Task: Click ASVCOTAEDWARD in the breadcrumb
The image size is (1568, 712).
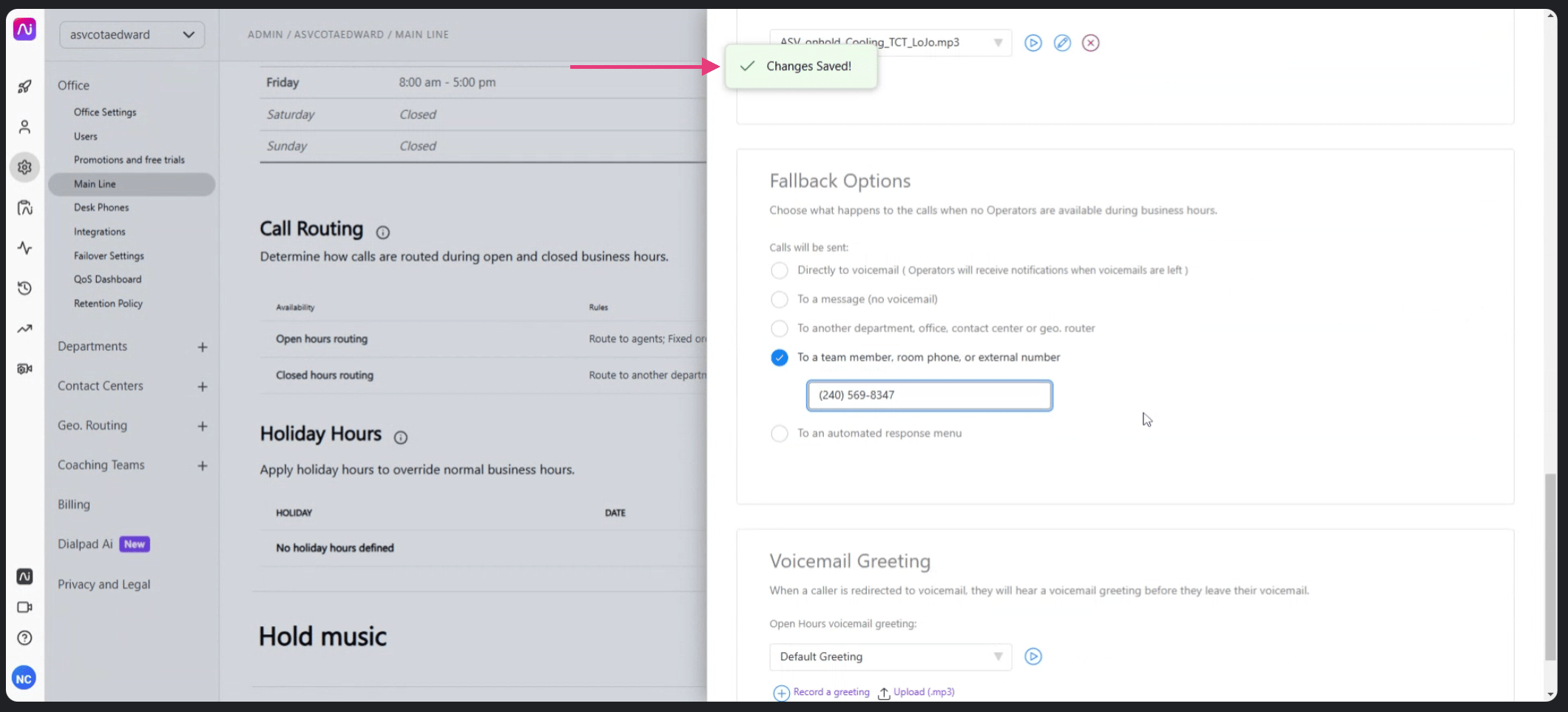Action: (339, 34)
